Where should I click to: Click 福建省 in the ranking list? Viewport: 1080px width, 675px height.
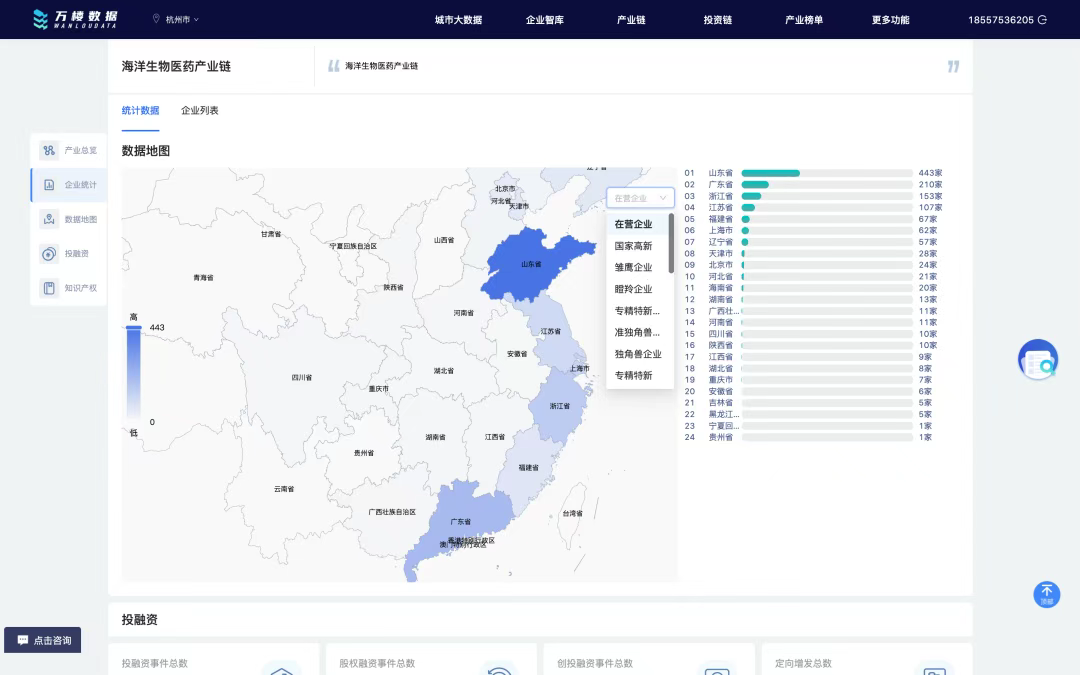point(720,219)
